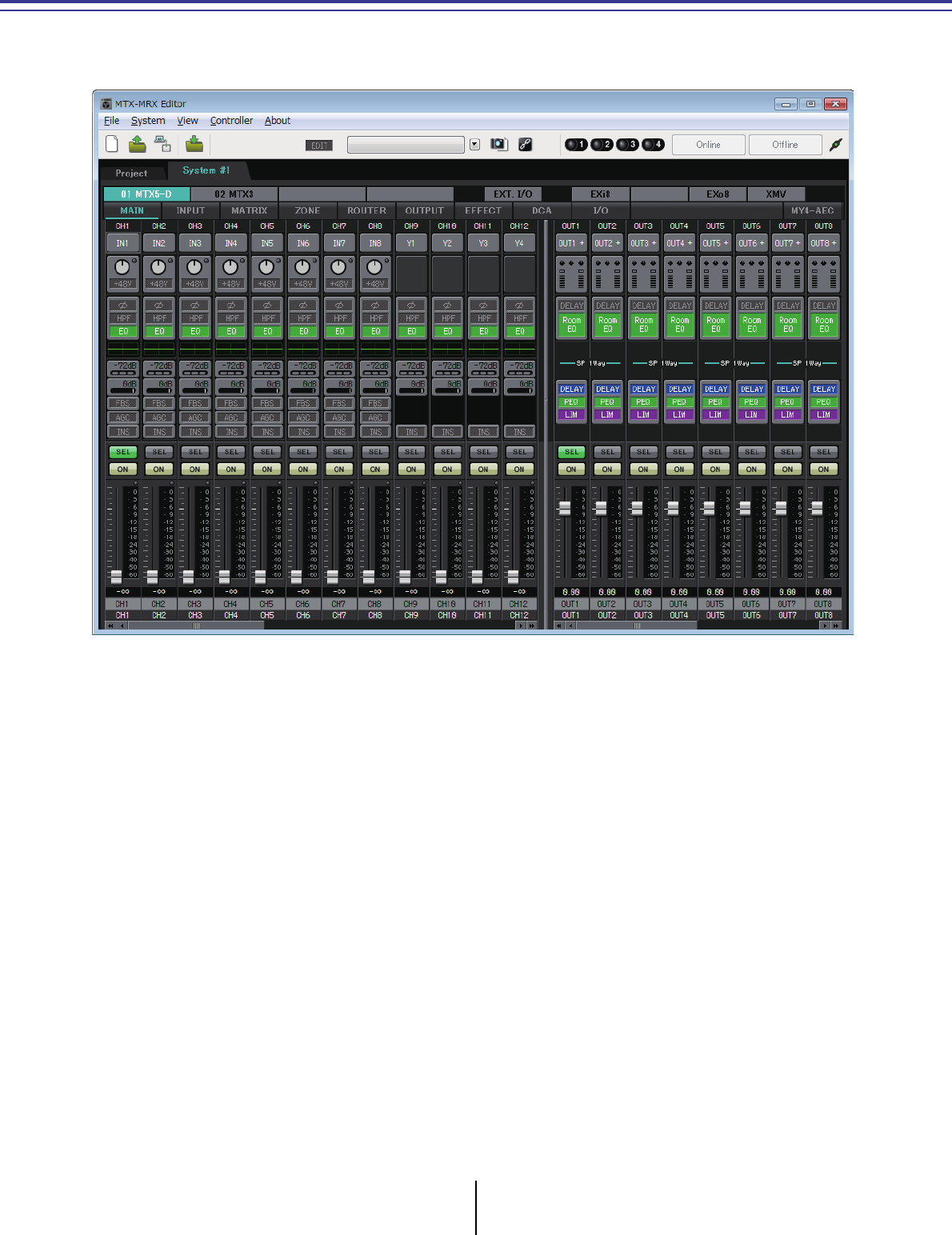Image resolution: width=952 pixels, height=1235 pixels.
Task: Expand the OUT6 + output port
Action: [751, 243]
